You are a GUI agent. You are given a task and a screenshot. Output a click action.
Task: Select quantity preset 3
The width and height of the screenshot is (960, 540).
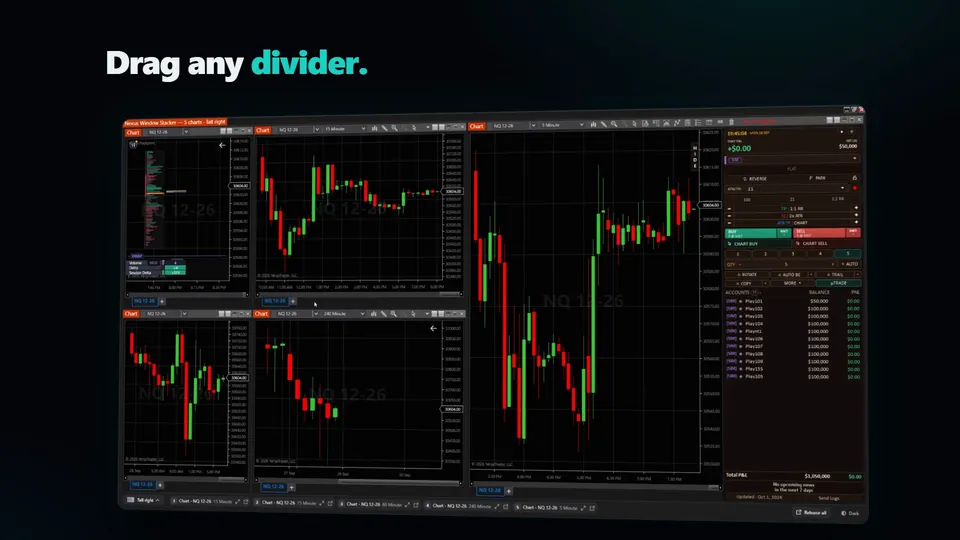[793, 253]
